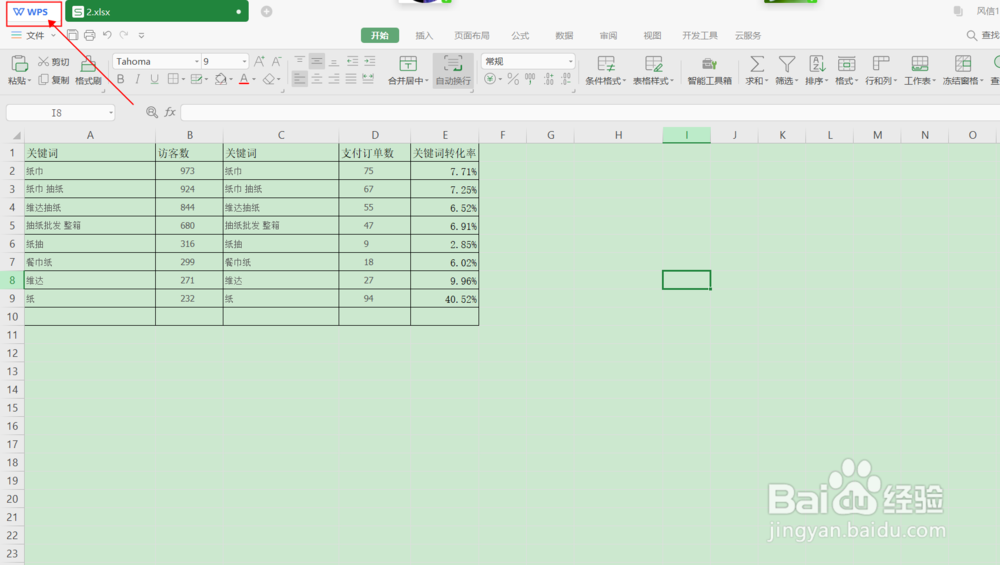Click the 行和列 rows and columns icon

click(881, 64)
